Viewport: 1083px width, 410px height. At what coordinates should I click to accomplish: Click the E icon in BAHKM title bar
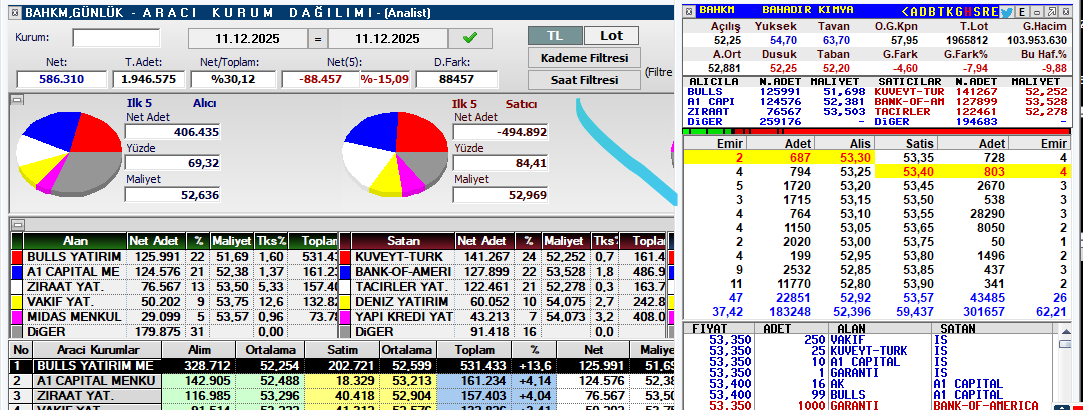tap(1022, 12)
